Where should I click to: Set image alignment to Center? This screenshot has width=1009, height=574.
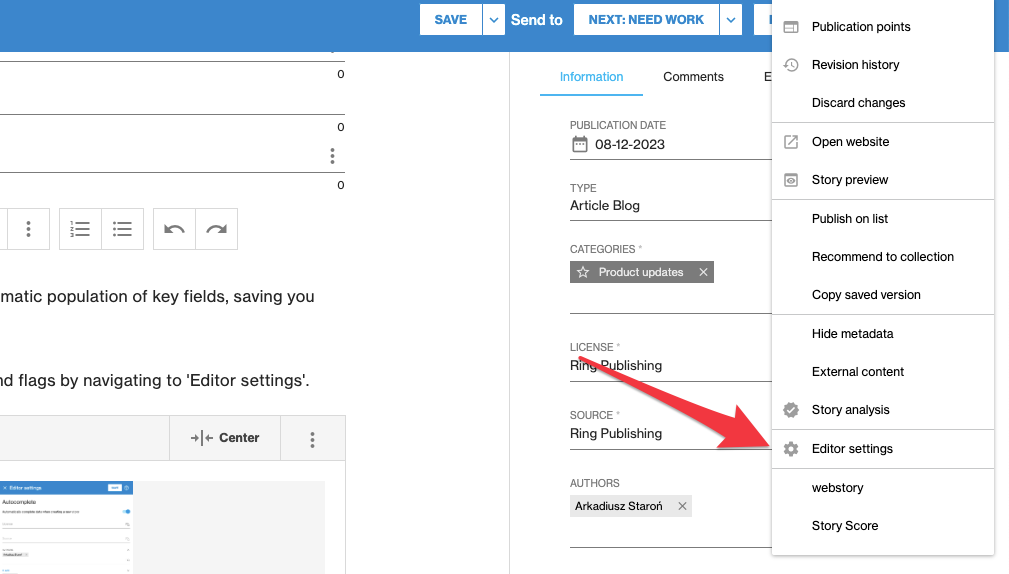pyautogui.click(x=225, y=438)
